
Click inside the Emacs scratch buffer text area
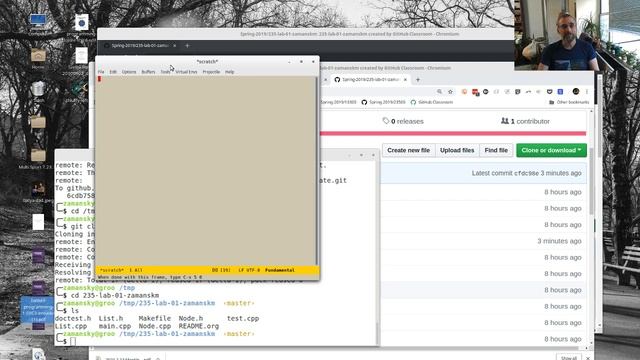tap(206, 171)
